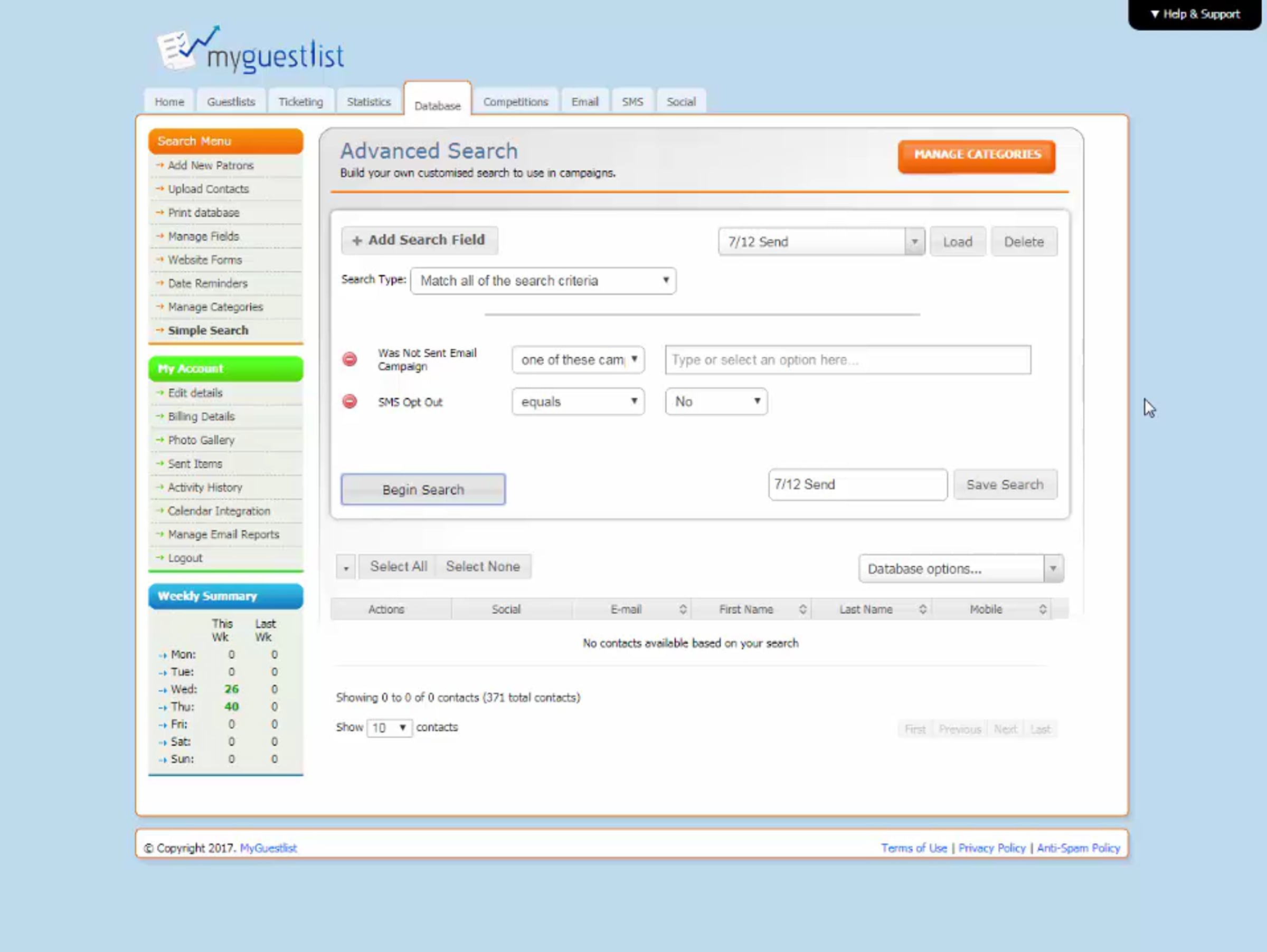Open the Show 10 contacts selector
Viewport: 1267px width, 952px height.
pos(389,728)
